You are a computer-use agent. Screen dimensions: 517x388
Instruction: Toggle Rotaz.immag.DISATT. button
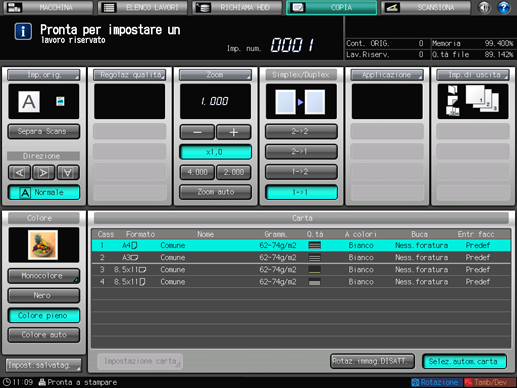coord(372,361)
